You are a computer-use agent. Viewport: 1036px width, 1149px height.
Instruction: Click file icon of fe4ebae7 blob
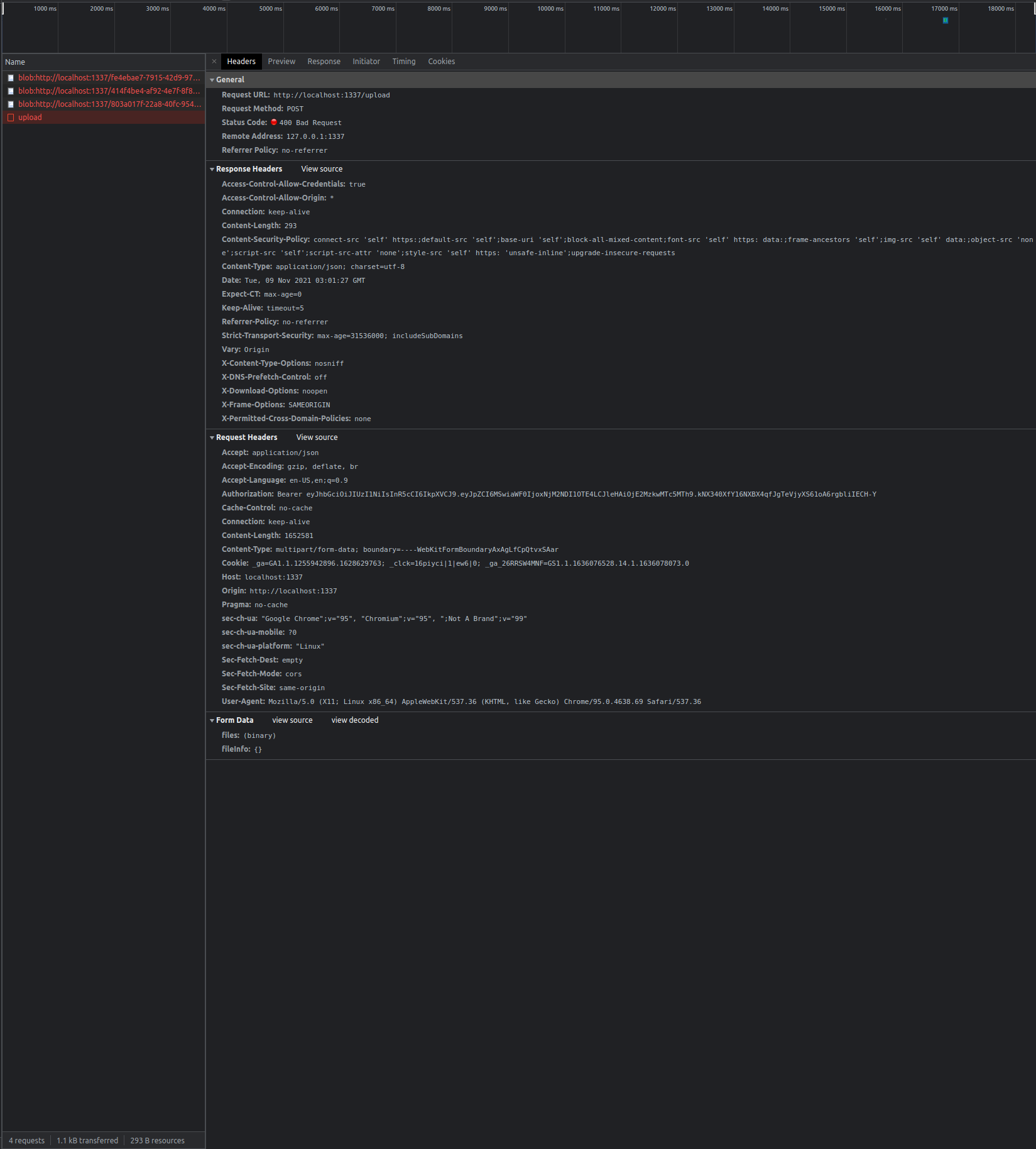(x=11, y=78)
